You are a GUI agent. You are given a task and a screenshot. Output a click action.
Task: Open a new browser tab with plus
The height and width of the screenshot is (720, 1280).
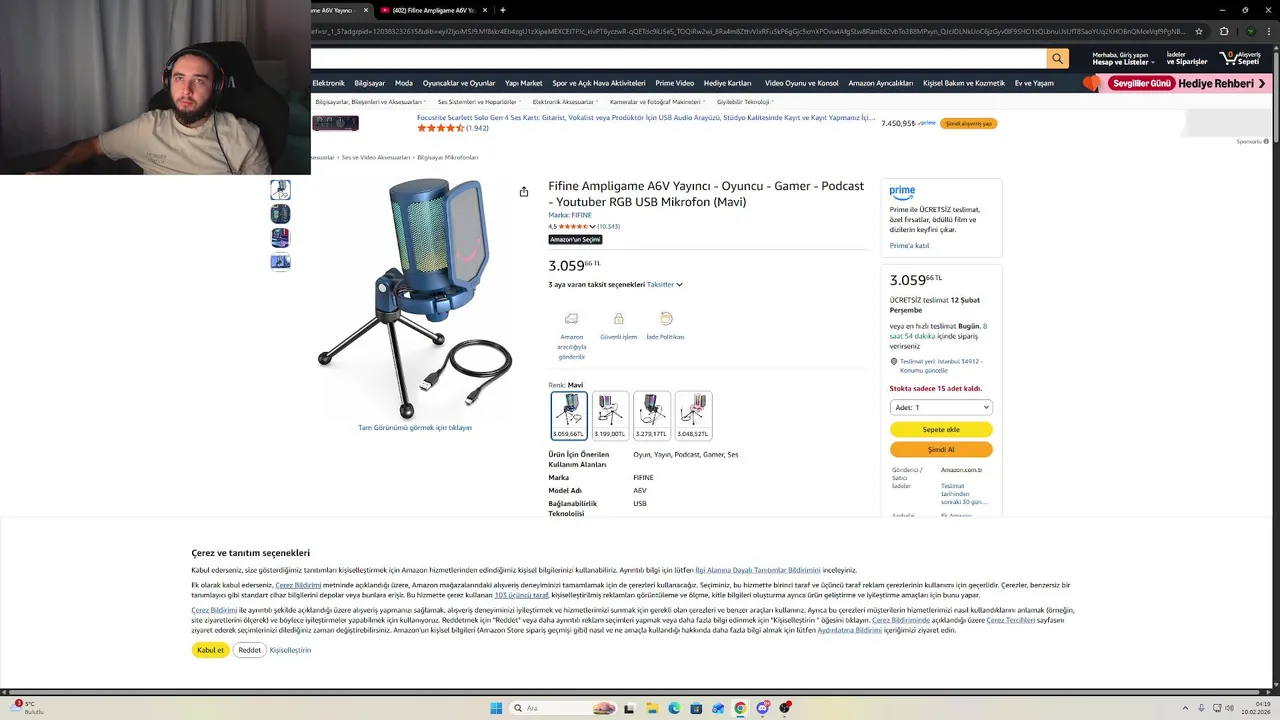pos(502,10)
